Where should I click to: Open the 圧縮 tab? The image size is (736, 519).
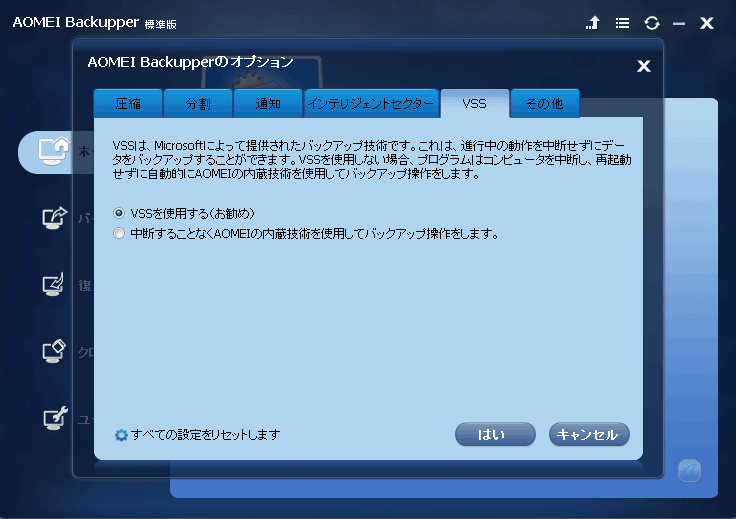(128, 103)
